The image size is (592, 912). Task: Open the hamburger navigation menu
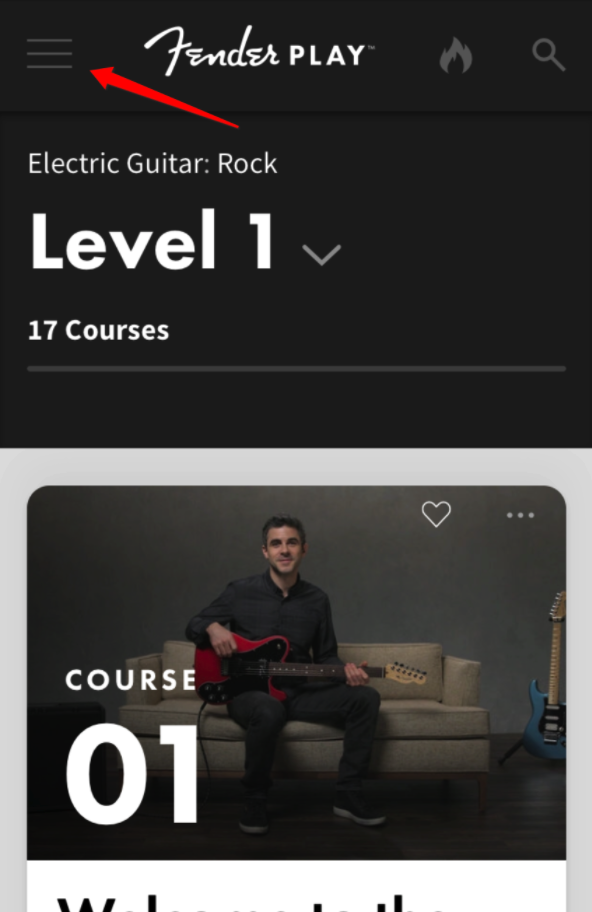(x=49, y=54)
